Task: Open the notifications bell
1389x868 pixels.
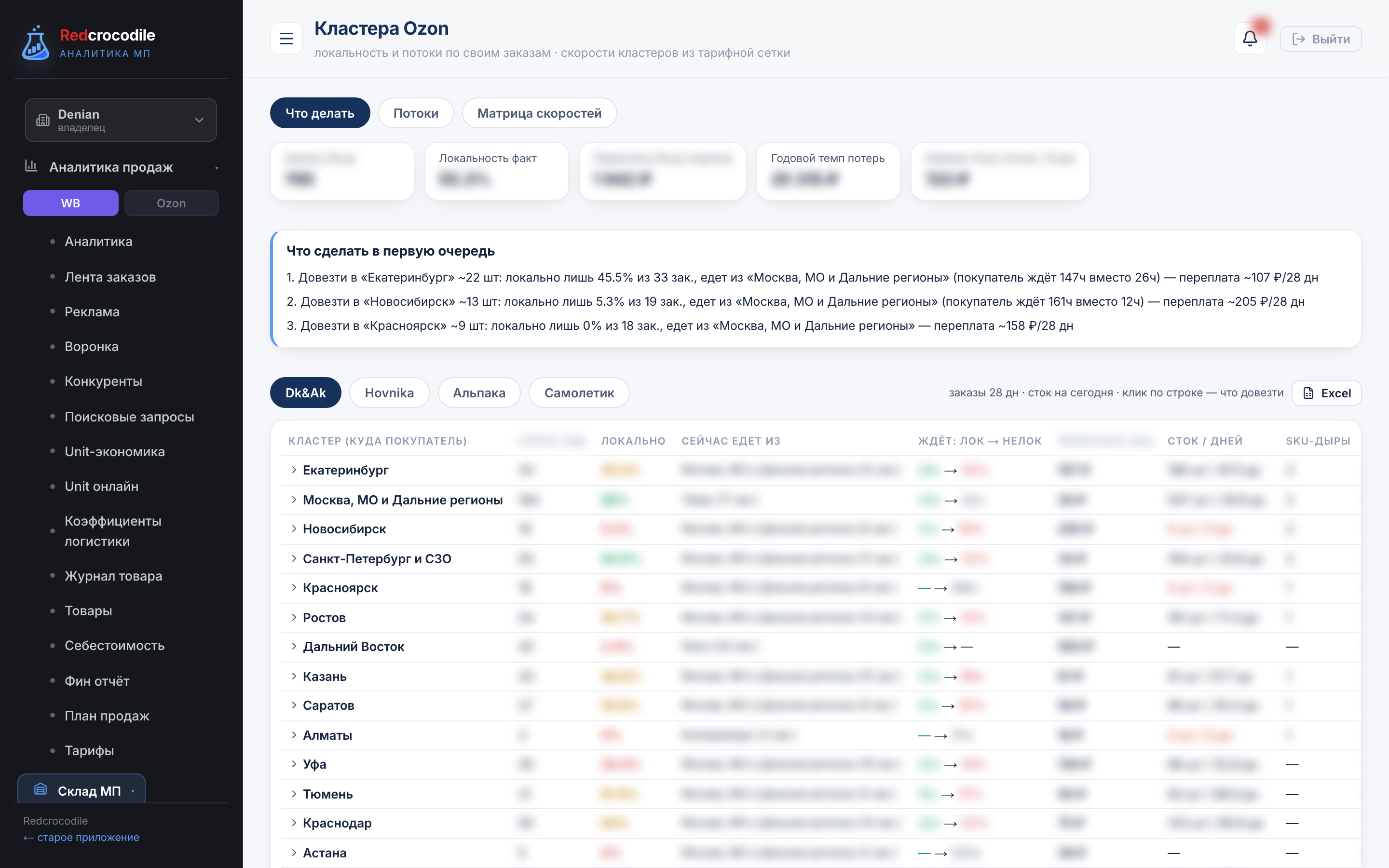Action: pos(1250,39)
